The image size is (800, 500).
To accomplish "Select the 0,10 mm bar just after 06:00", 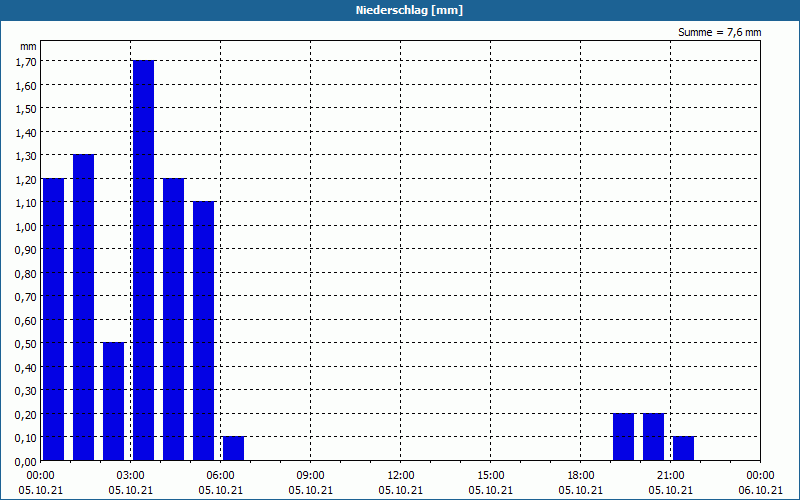I will click(234, 448).
